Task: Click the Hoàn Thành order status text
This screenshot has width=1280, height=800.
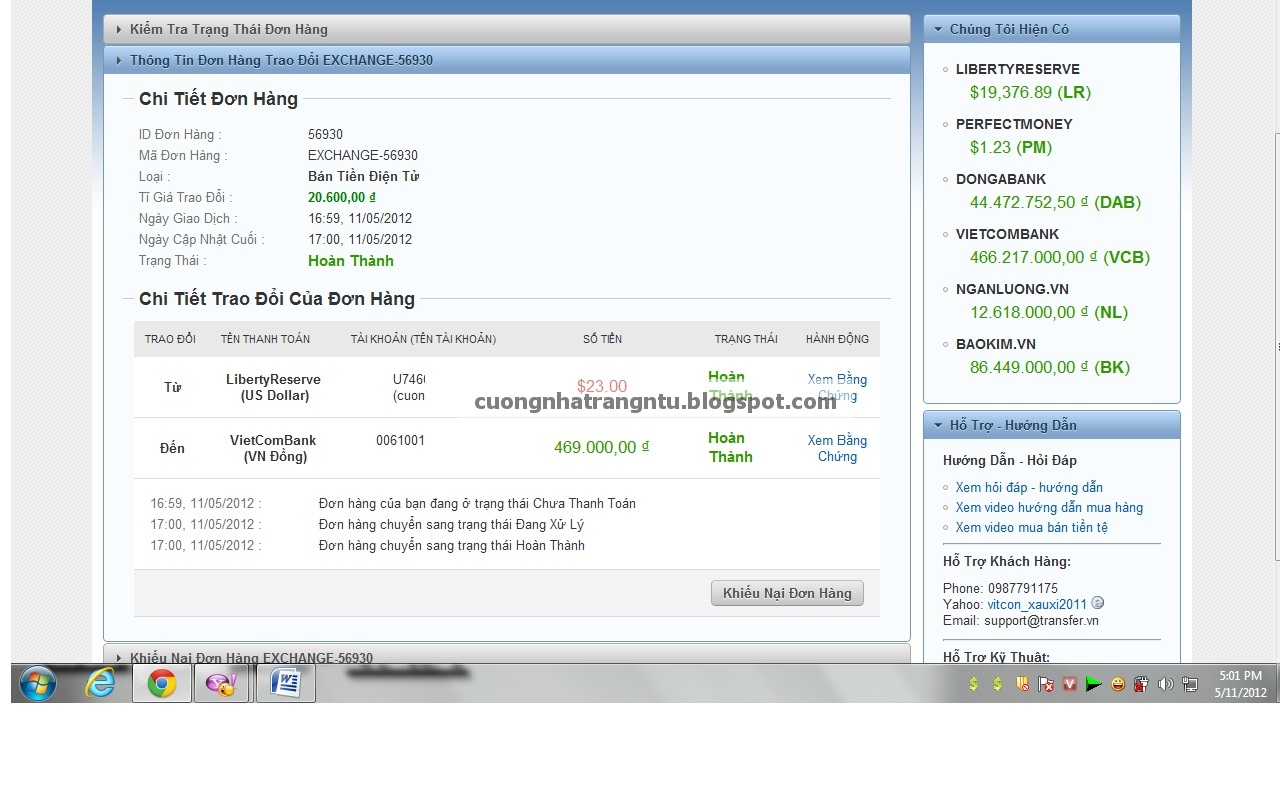Action: click(351, 261)
